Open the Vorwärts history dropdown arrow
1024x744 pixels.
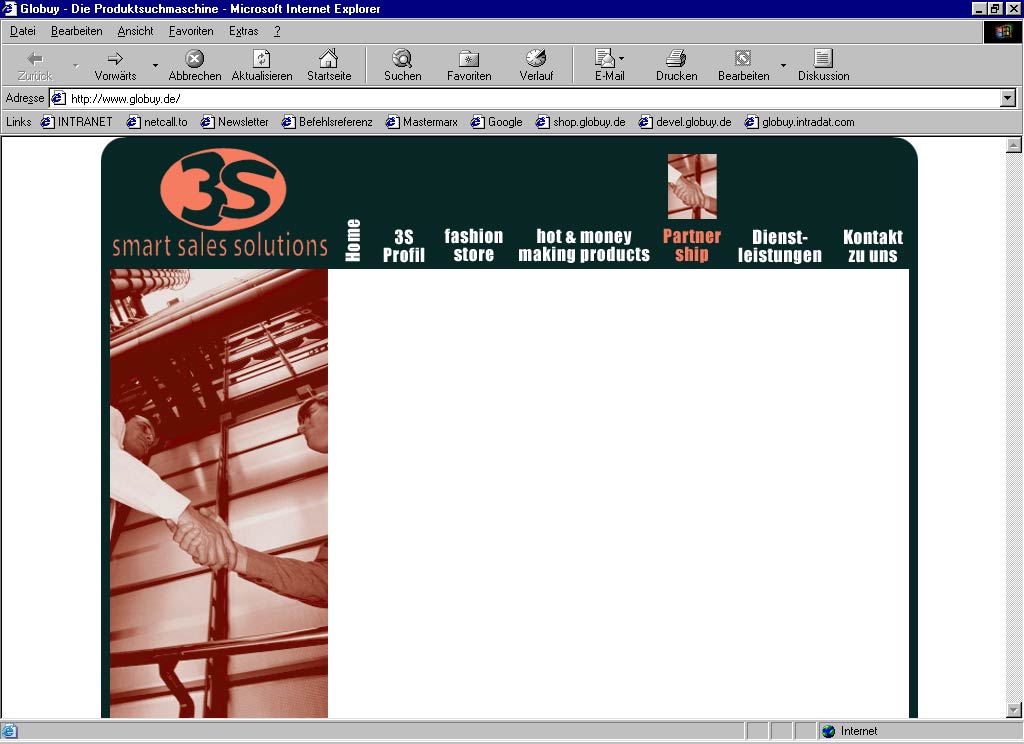point(155,65)
